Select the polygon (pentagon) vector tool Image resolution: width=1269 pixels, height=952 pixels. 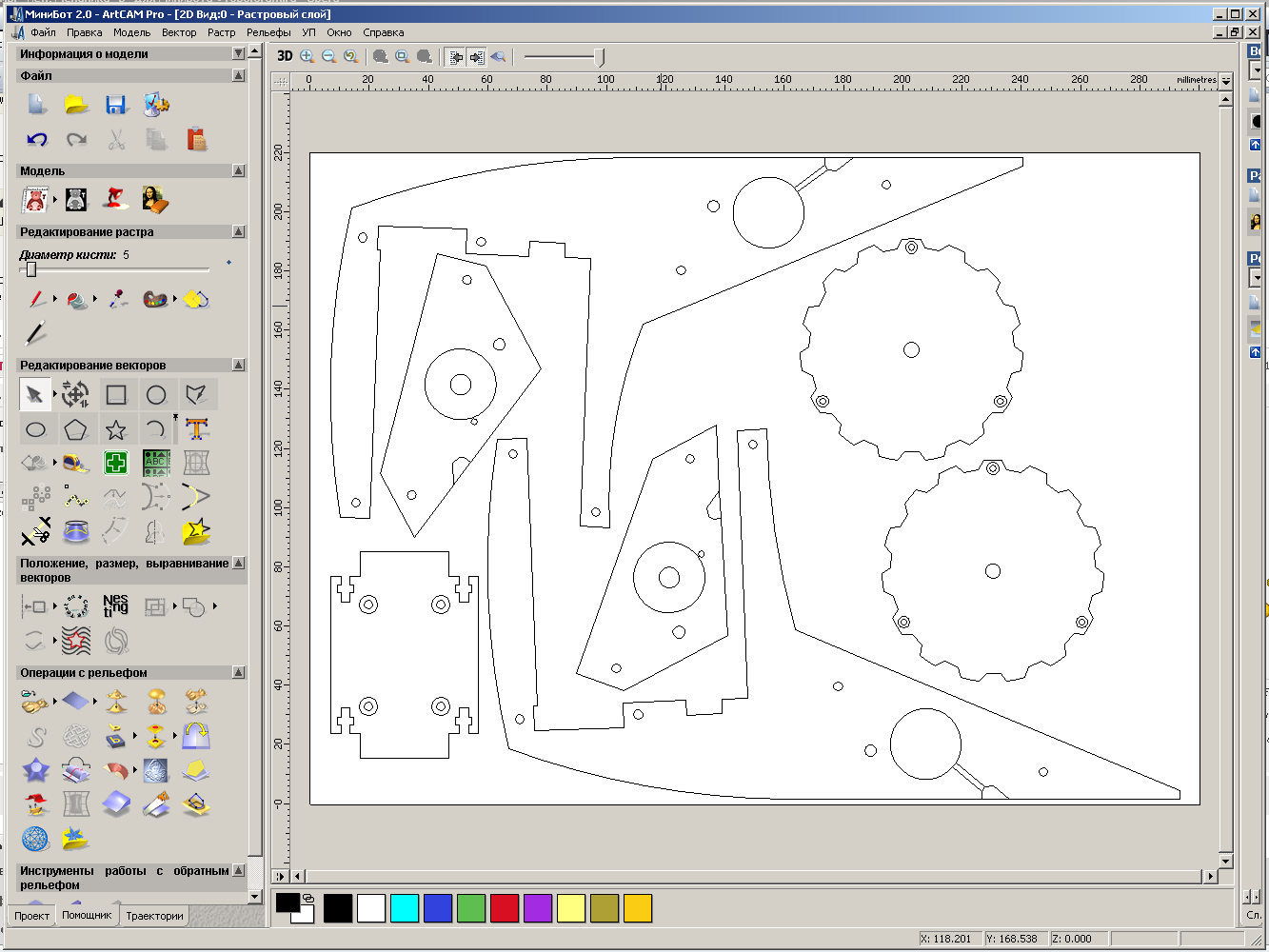[x=75, y=429]
